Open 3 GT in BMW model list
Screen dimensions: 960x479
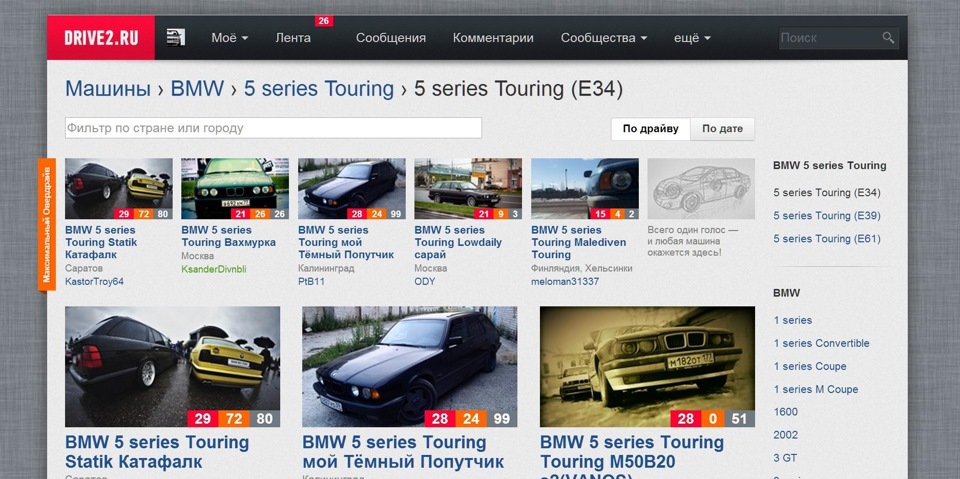click(x=785, y=458)
